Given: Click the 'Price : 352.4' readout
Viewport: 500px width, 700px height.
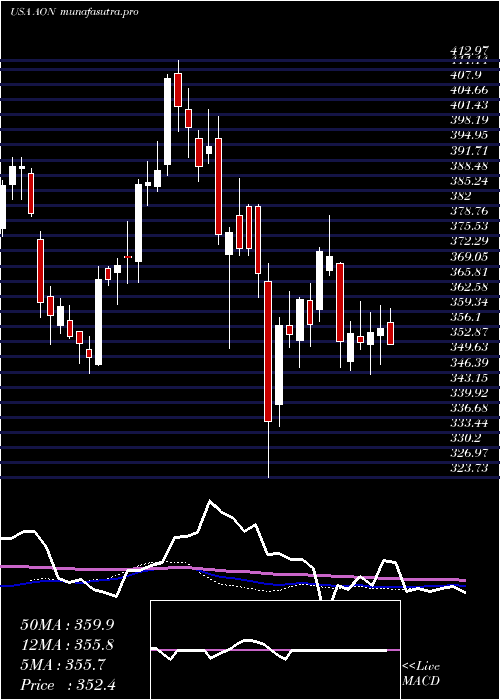Looking at the screenshot, I should (68, 685).
